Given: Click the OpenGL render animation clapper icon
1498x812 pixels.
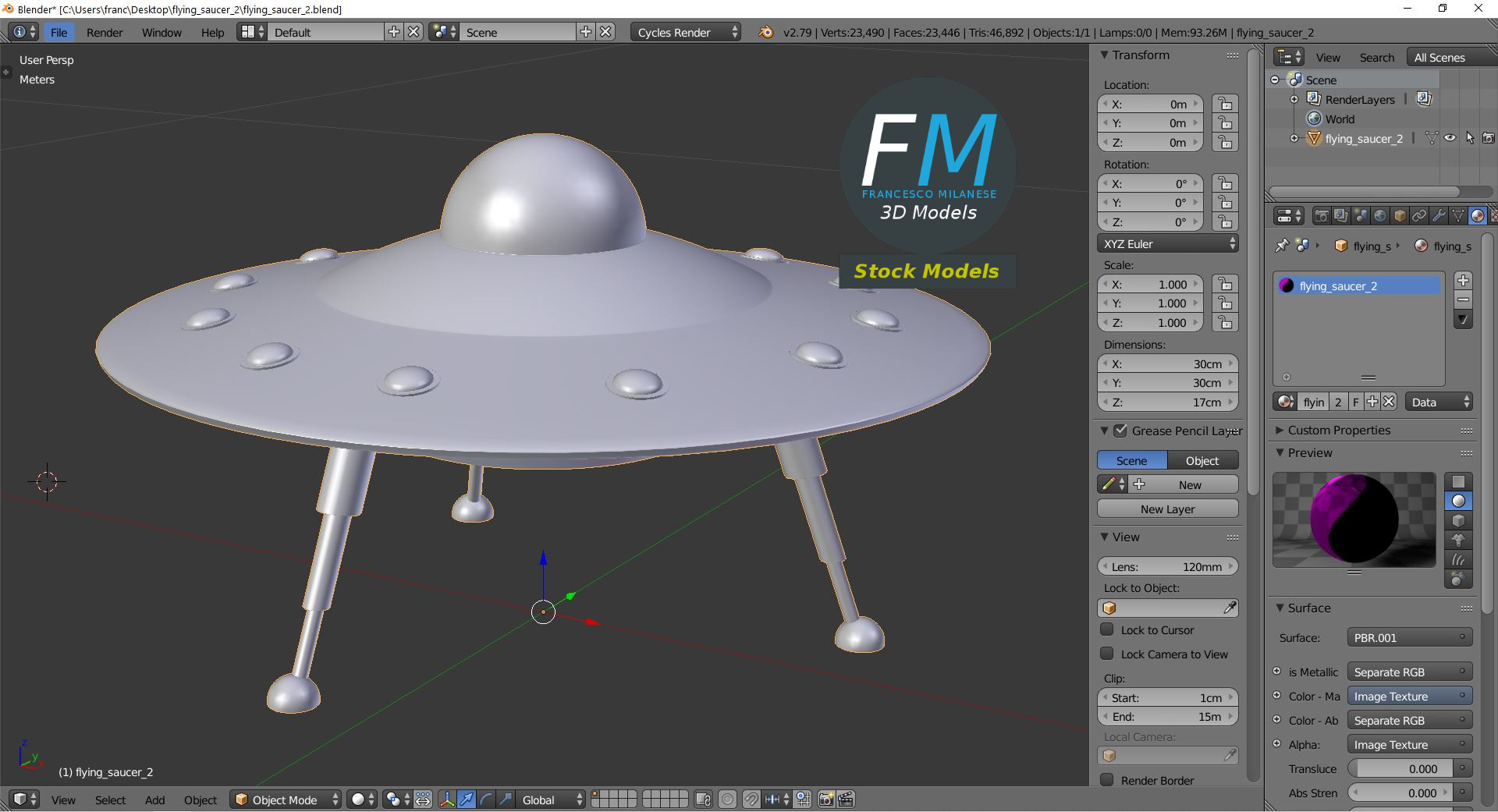Looking at the screenshot, I should pos(846,800).
